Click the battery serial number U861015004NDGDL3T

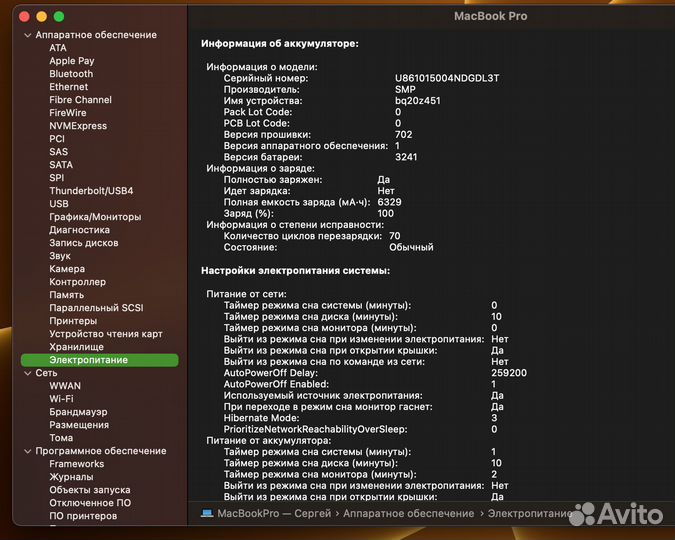[x=447, y=78]
